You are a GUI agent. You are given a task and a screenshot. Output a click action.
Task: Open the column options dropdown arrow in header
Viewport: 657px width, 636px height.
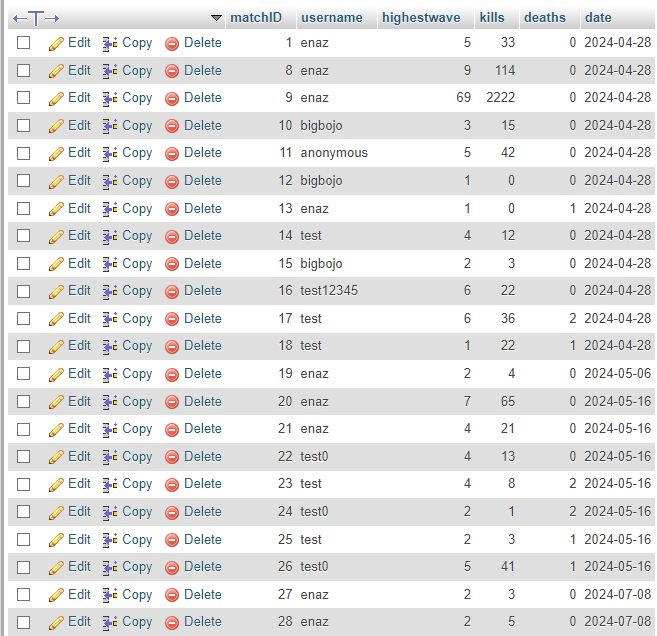click(x=216, y=18)
